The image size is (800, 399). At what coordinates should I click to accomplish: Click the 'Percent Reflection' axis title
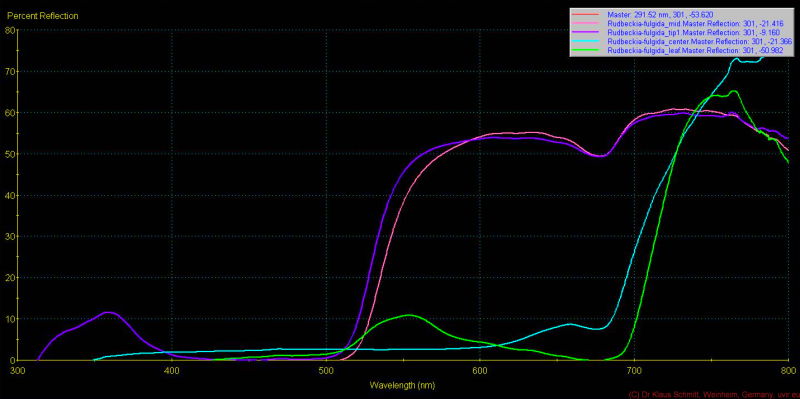tap(42, 16)
